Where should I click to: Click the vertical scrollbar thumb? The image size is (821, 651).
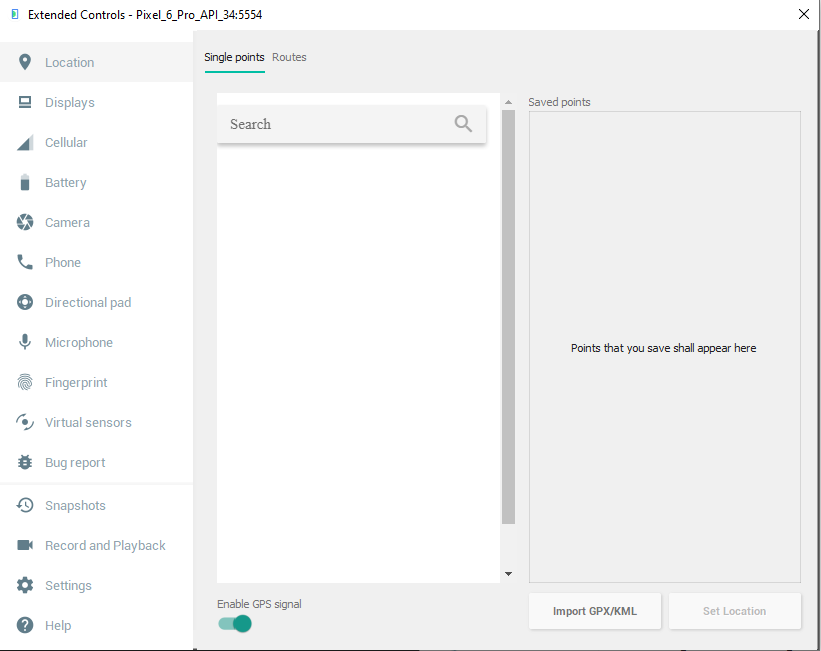point(508,317)
